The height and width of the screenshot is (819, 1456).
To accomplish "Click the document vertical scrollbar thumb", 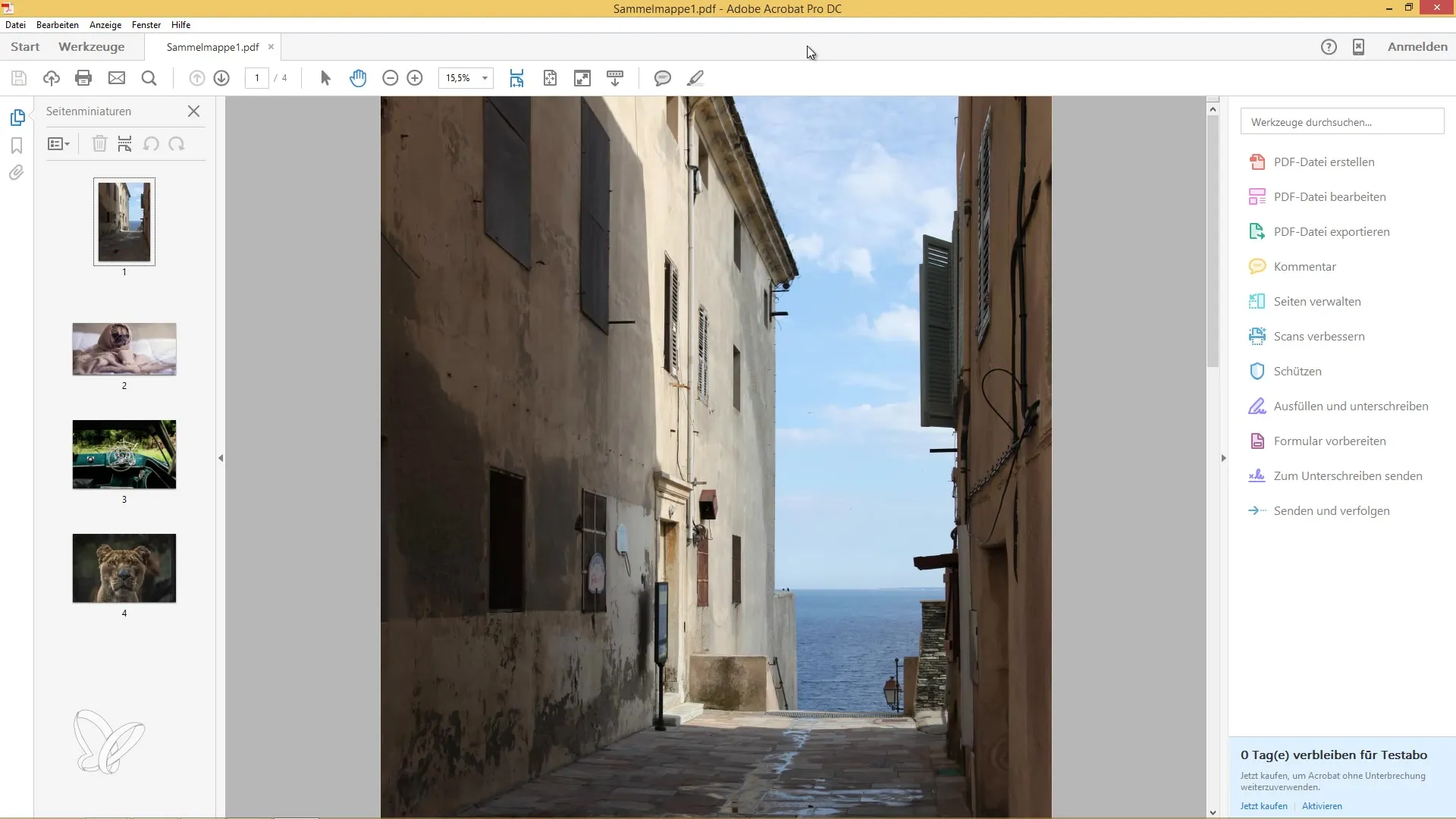I will (1213, 241).
